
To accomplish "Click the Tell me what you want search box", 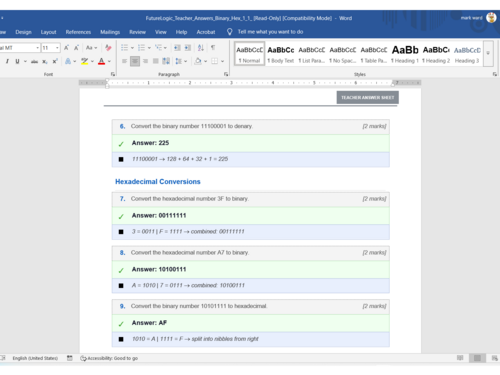I will click(x=265, y=32).
